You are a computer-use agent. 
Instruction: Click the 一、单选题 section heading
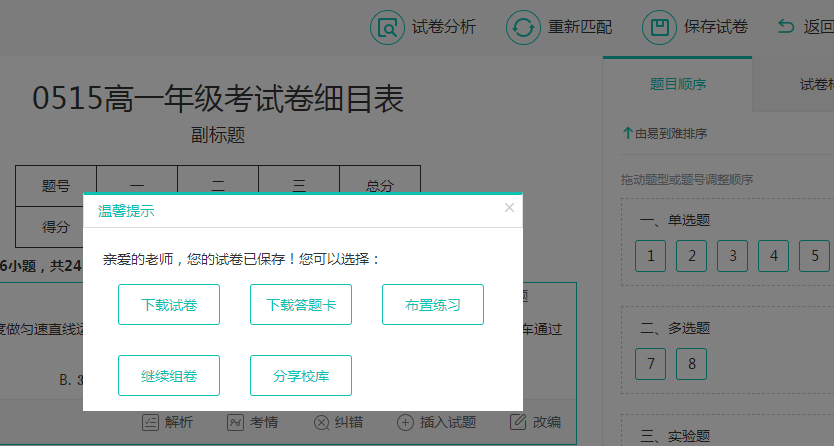tap(675, 220)
